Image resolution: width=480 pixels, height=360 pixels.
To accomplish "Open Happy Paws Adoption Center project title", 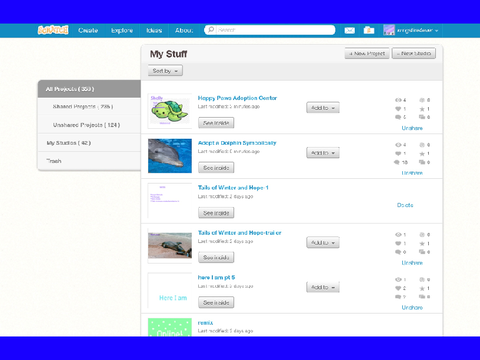I will [x=237, y=98].
